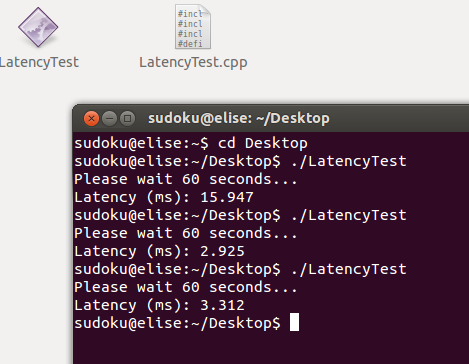Click the cd Desktop command line

click(x=191, y=143)
